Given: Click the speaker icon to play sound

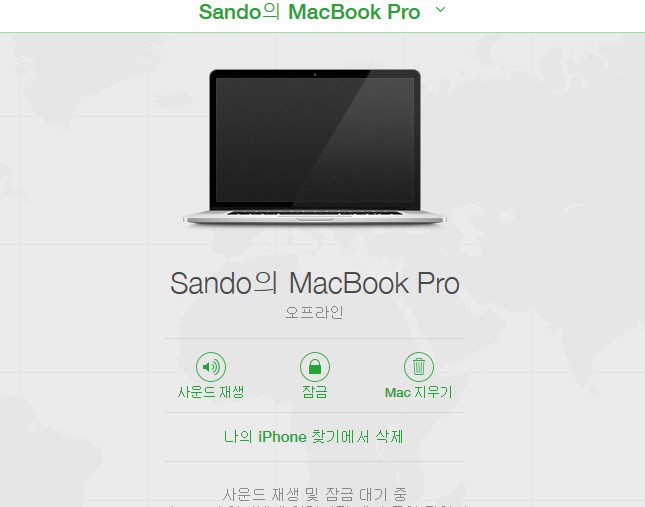Looking at the screenshot, I should click(x=211, y=366).
